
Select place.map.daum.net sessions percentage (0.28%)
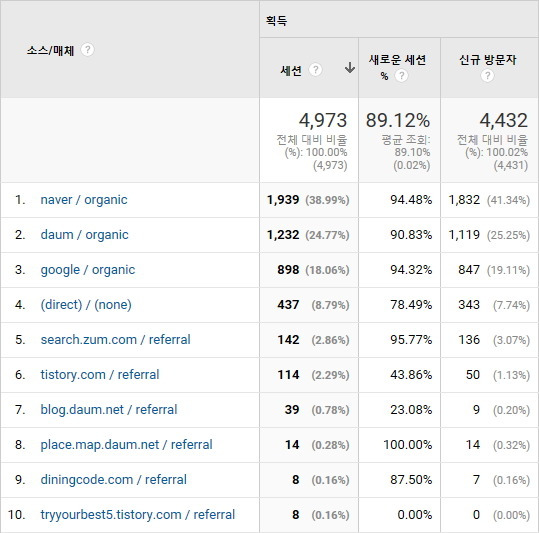click(x=330, y=445)
